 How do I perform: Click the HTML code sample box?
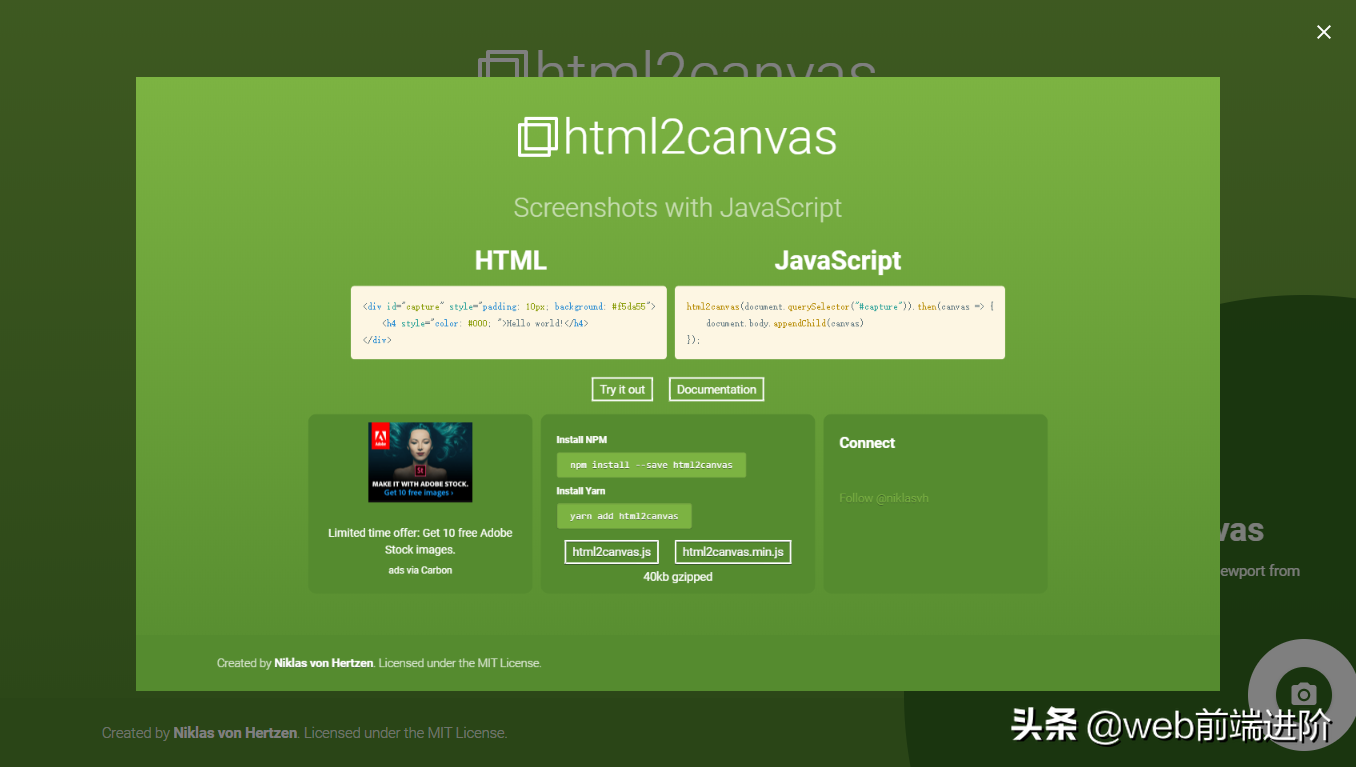[508, 322]
